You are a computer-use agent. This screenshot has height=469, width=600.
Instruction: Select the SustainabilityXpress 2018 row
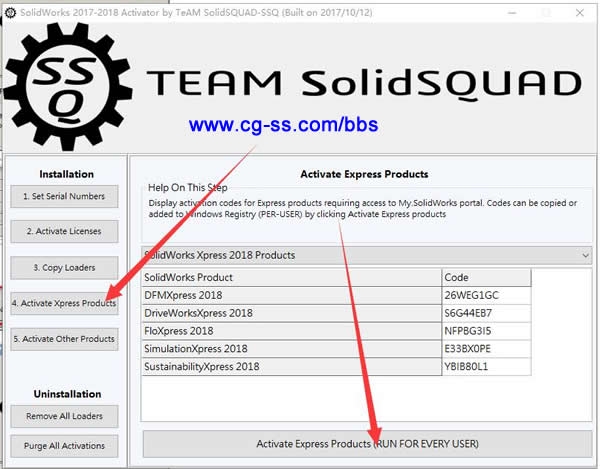tap(291, 366)
